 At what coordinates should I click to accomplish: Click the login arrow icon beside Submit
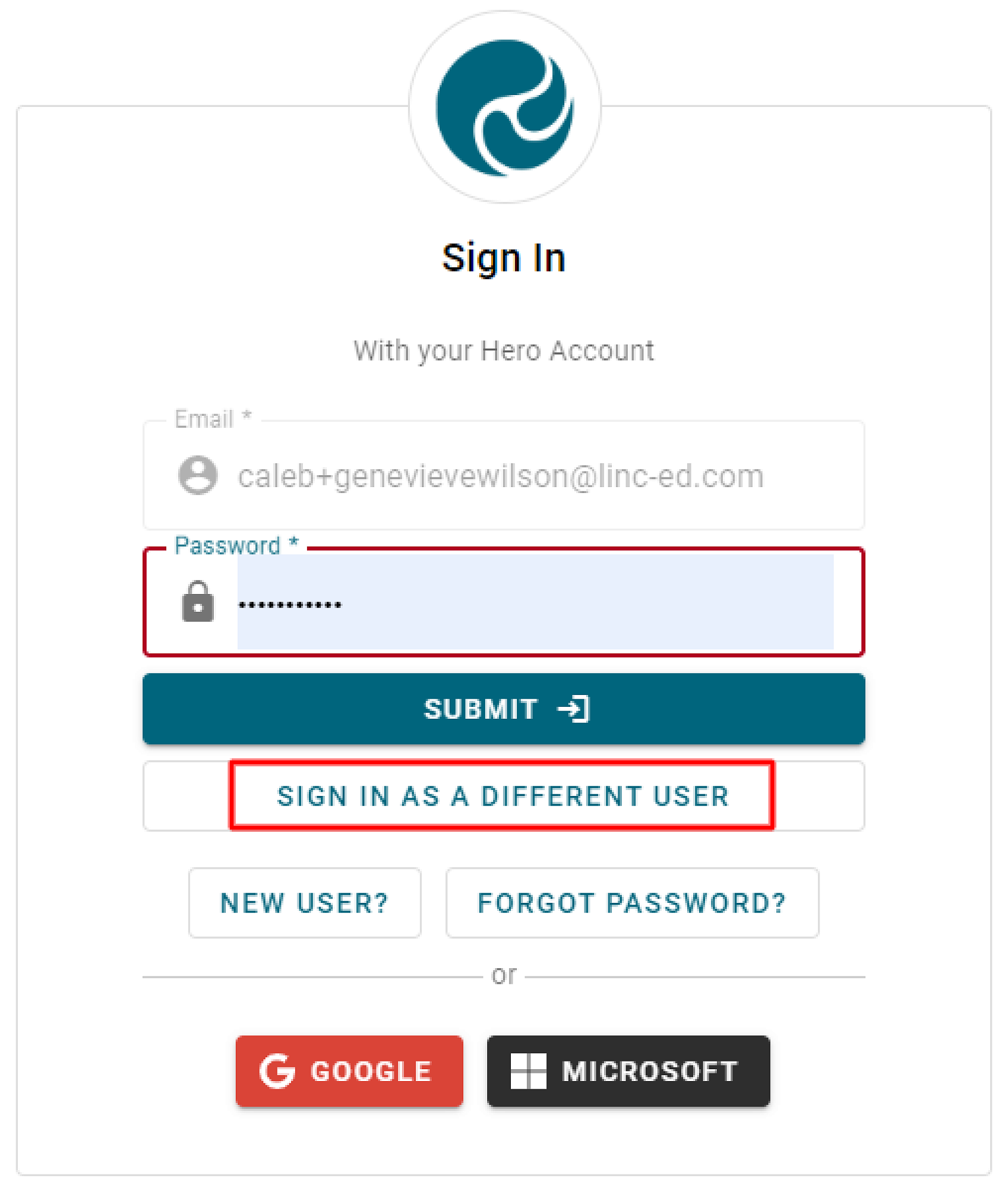pos(574,709)
